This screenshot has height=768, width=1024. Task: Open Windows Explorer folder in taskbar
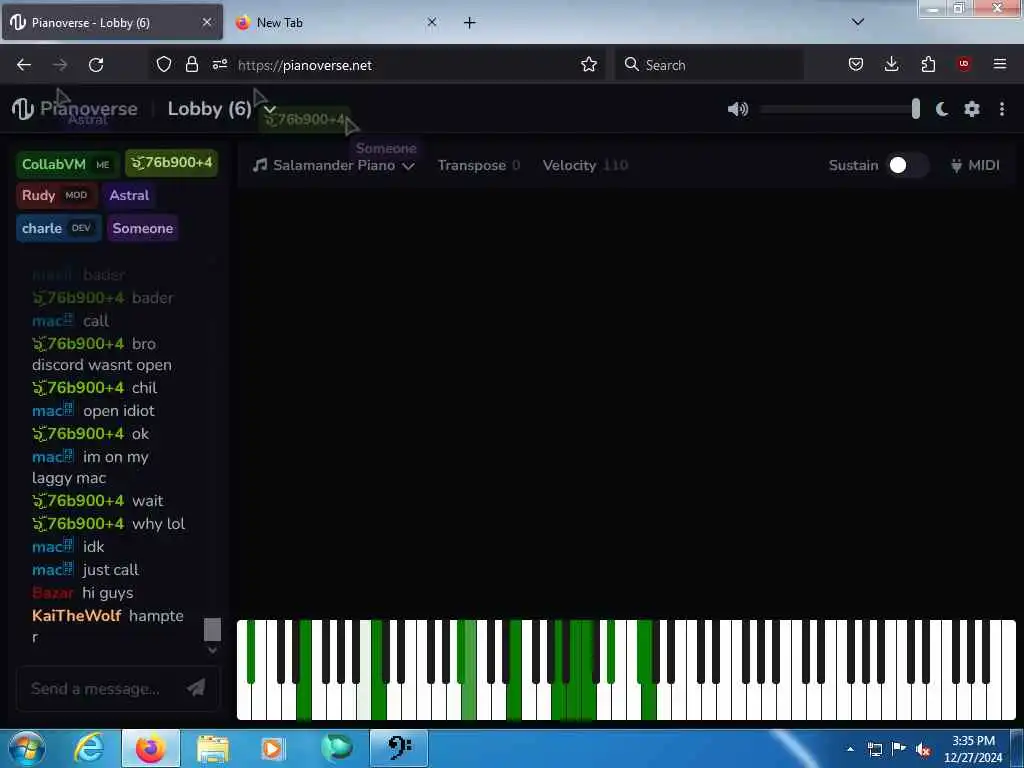coord(212,749)
